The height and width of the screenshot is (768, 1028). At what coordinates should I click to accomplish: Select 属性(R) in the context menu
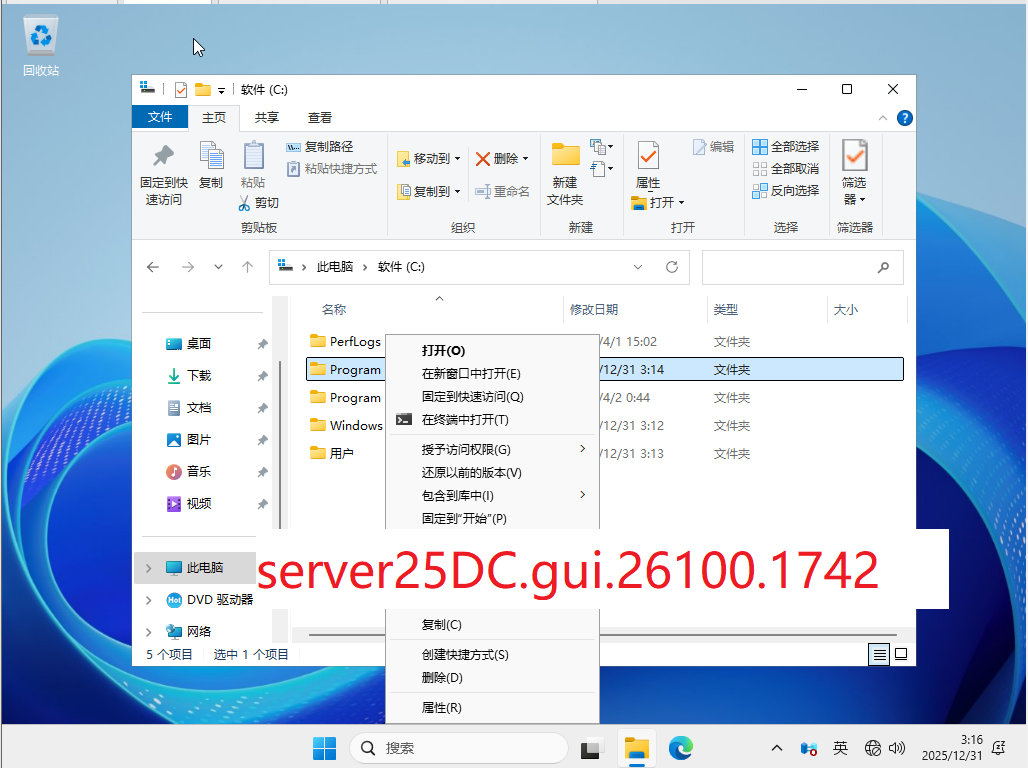[441, 708]
